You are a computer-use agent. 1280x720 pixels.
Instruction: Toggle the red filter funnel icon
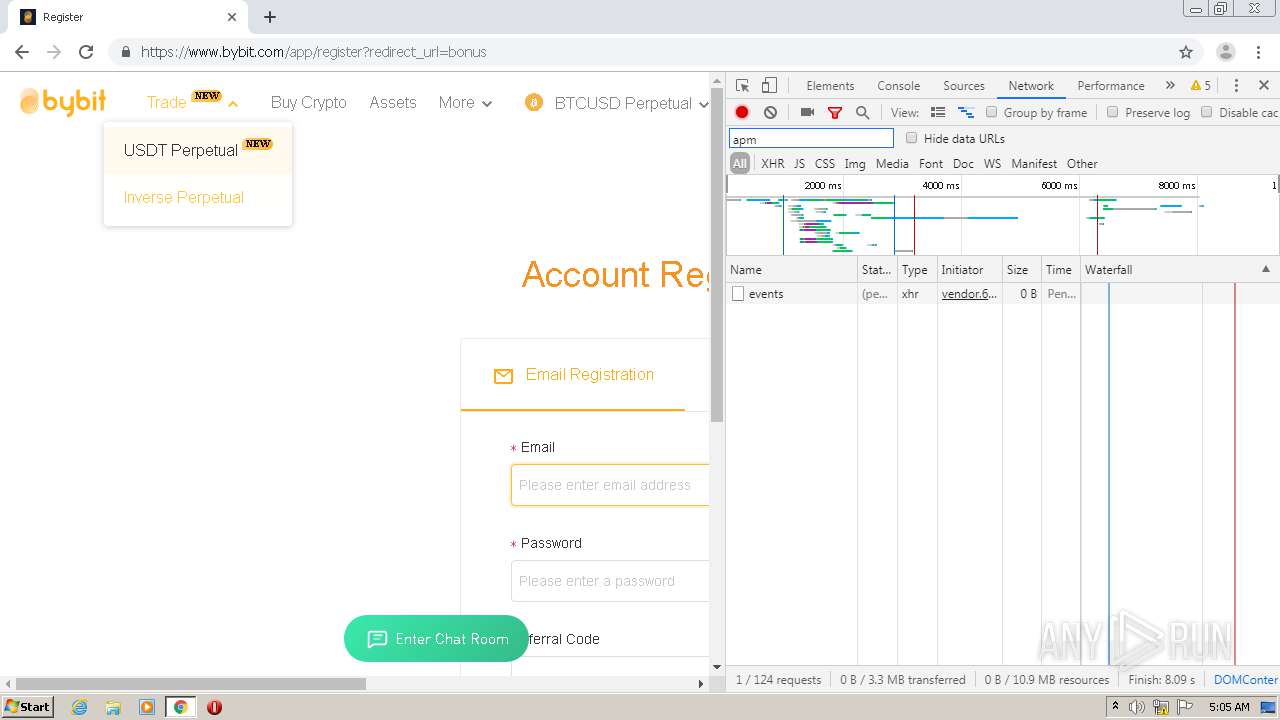(835, 113)
